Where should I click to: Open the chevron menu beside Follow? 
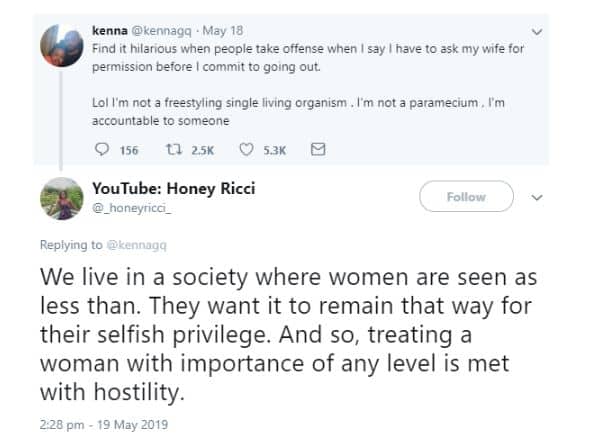pyautogui.click(x=537, y=197)
